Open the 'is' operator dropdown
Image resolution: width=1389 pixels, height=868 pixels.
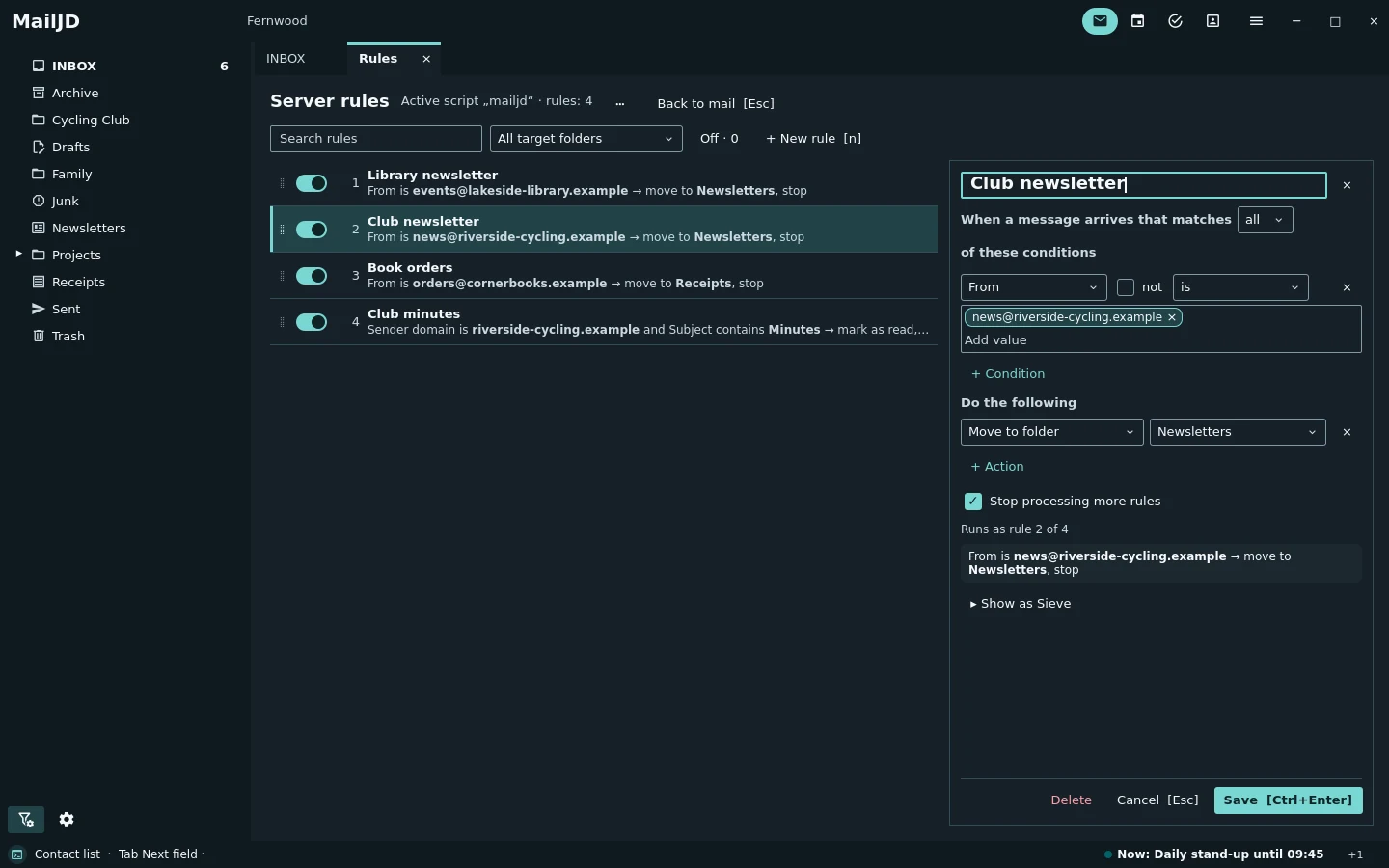click(x=1240, y=287)
